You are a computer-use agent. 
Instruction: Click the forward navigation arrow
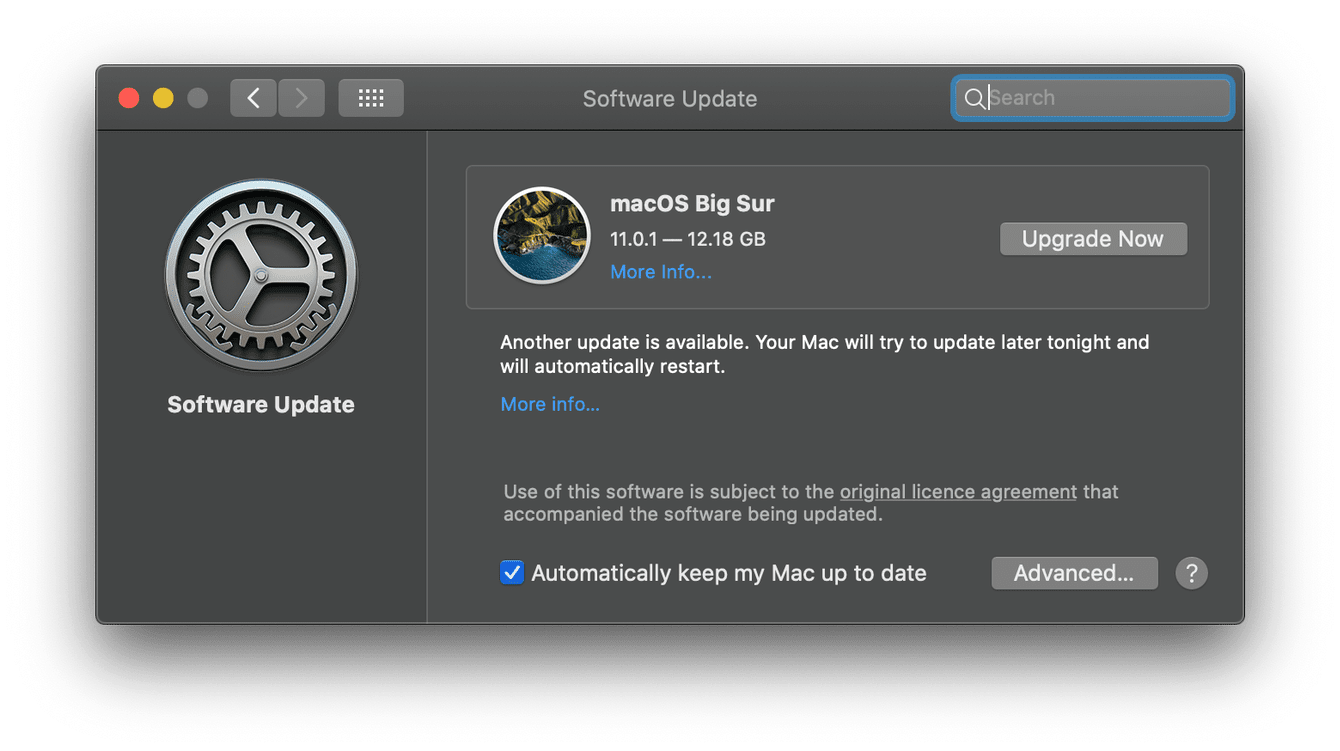301,97
